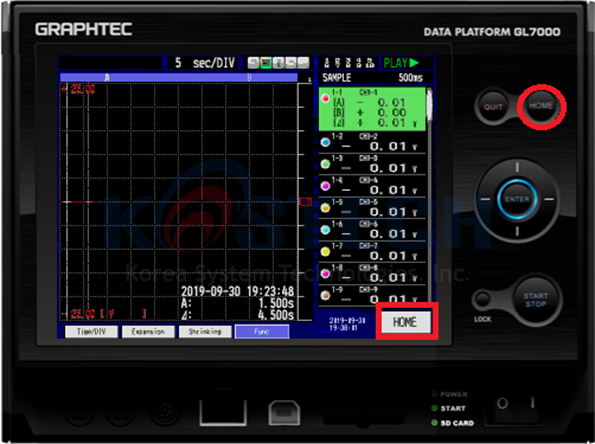The height and width of the screenshot is (444, 595).
Task: Toggle the LOCK key
Action: point(482,300)
